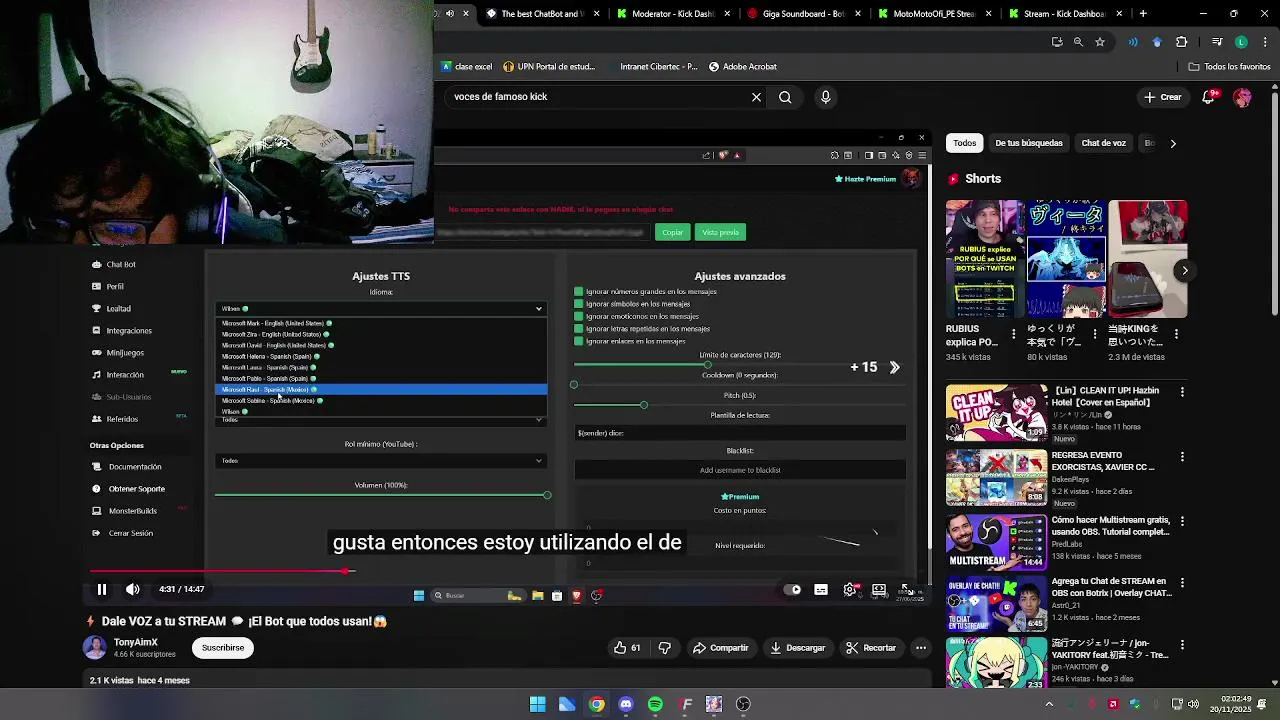Open the Rol mínimo (YouTube) dropdown
The height and width of the screenshot is (720, 1280).
(x=381, y=461)
